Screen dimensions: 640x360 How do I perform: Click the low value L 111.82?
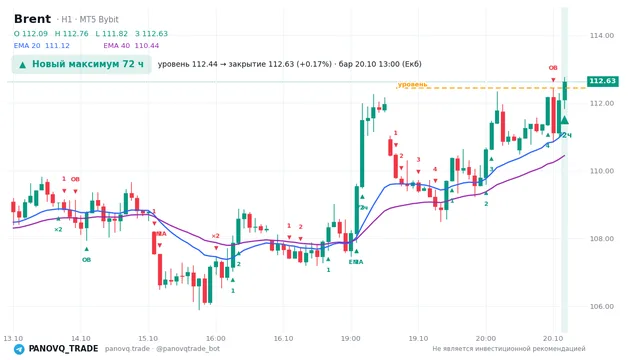coord(111,34)
